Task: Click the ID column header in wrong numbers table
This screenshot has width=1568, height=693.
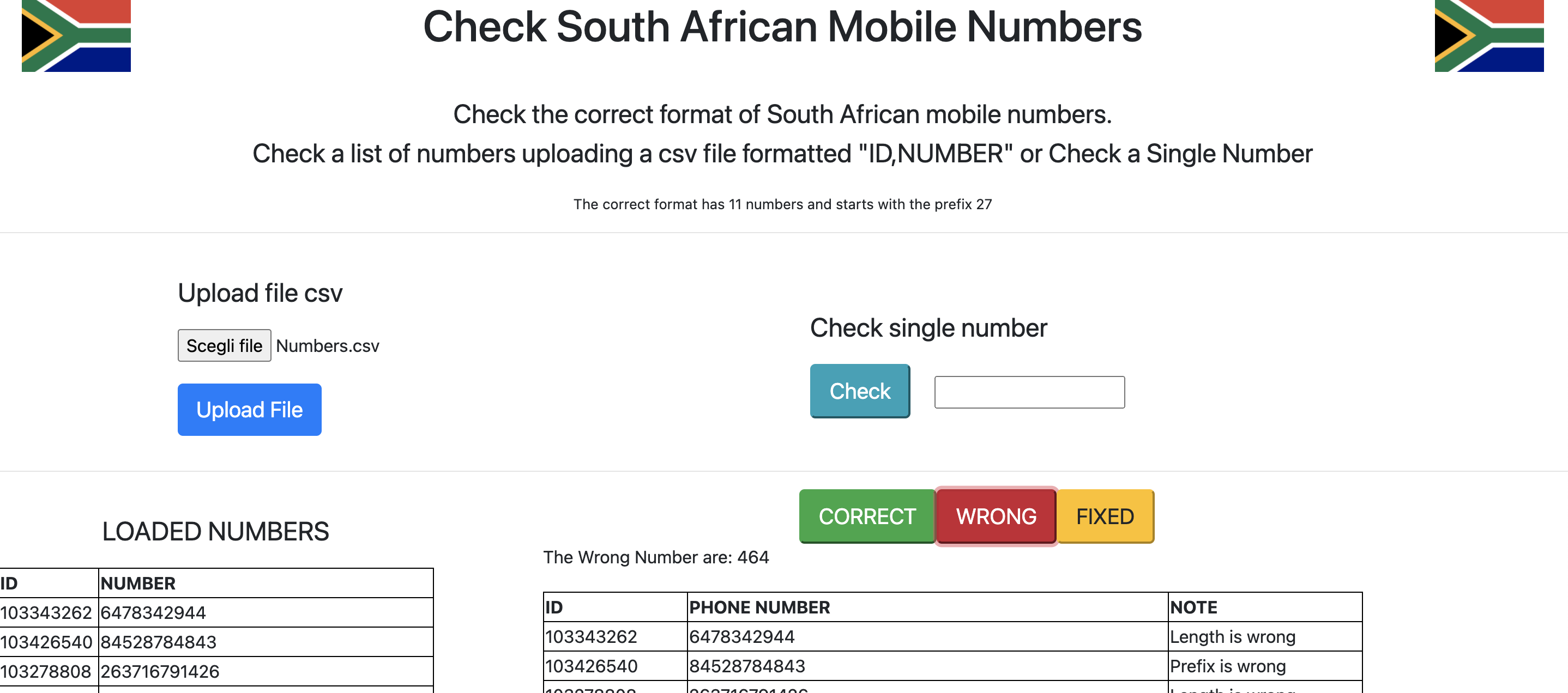Action: point(554,606)
